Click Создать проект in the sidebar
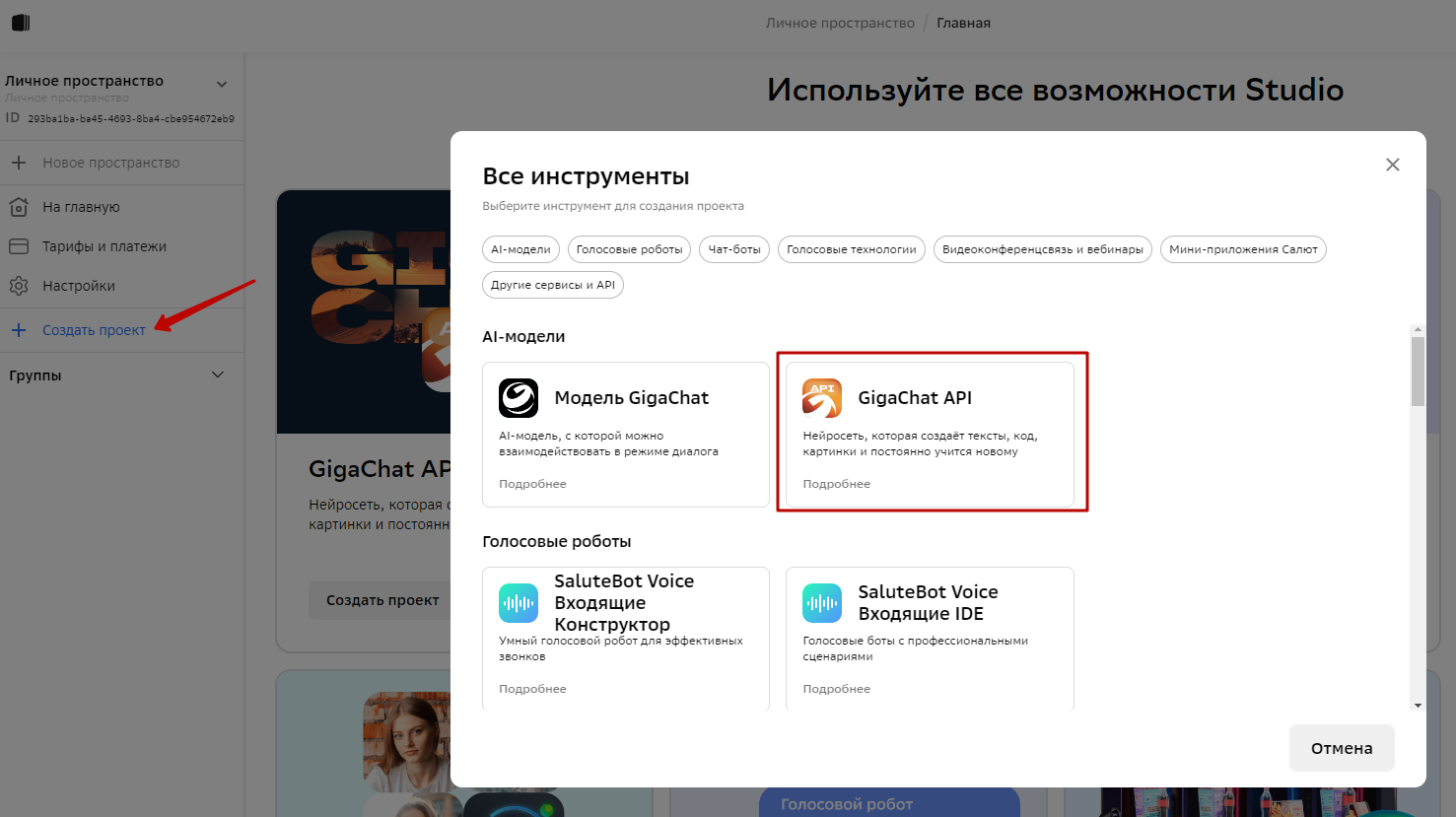The image size is (1456, 817). [94, 330]
